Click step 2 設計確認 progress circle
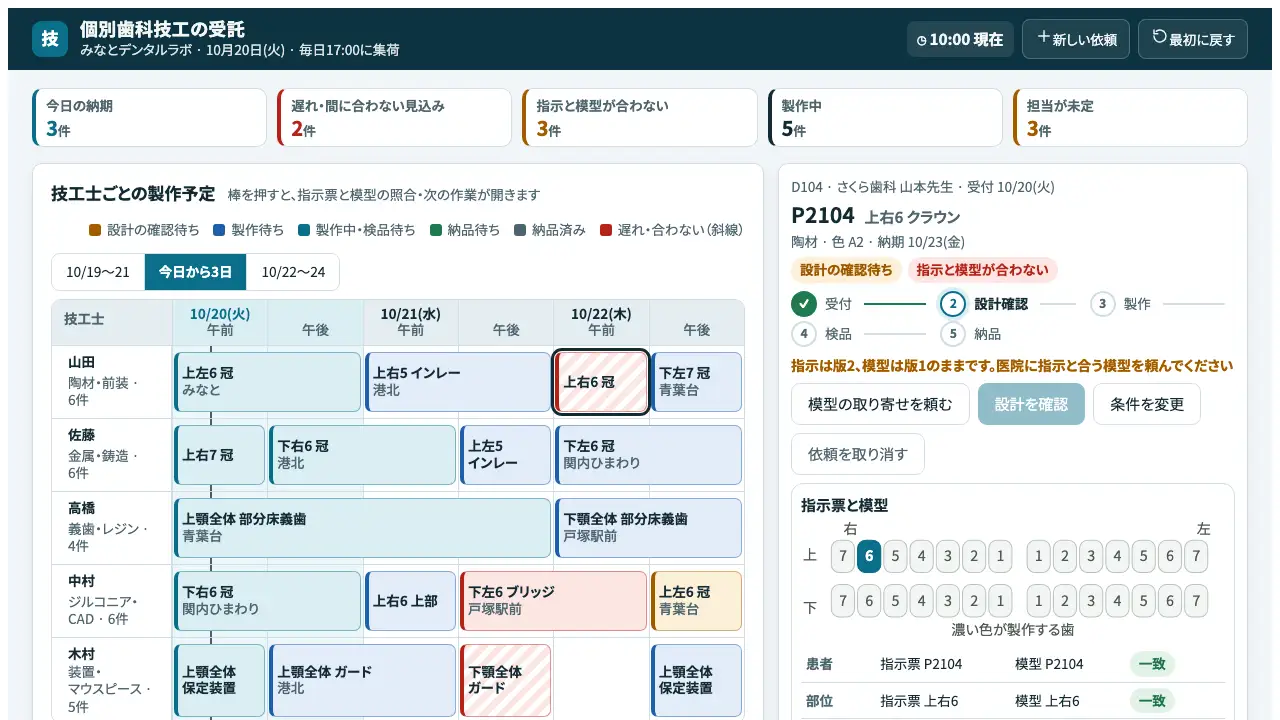Viewport: 1280px width, 720px height. 953,304
